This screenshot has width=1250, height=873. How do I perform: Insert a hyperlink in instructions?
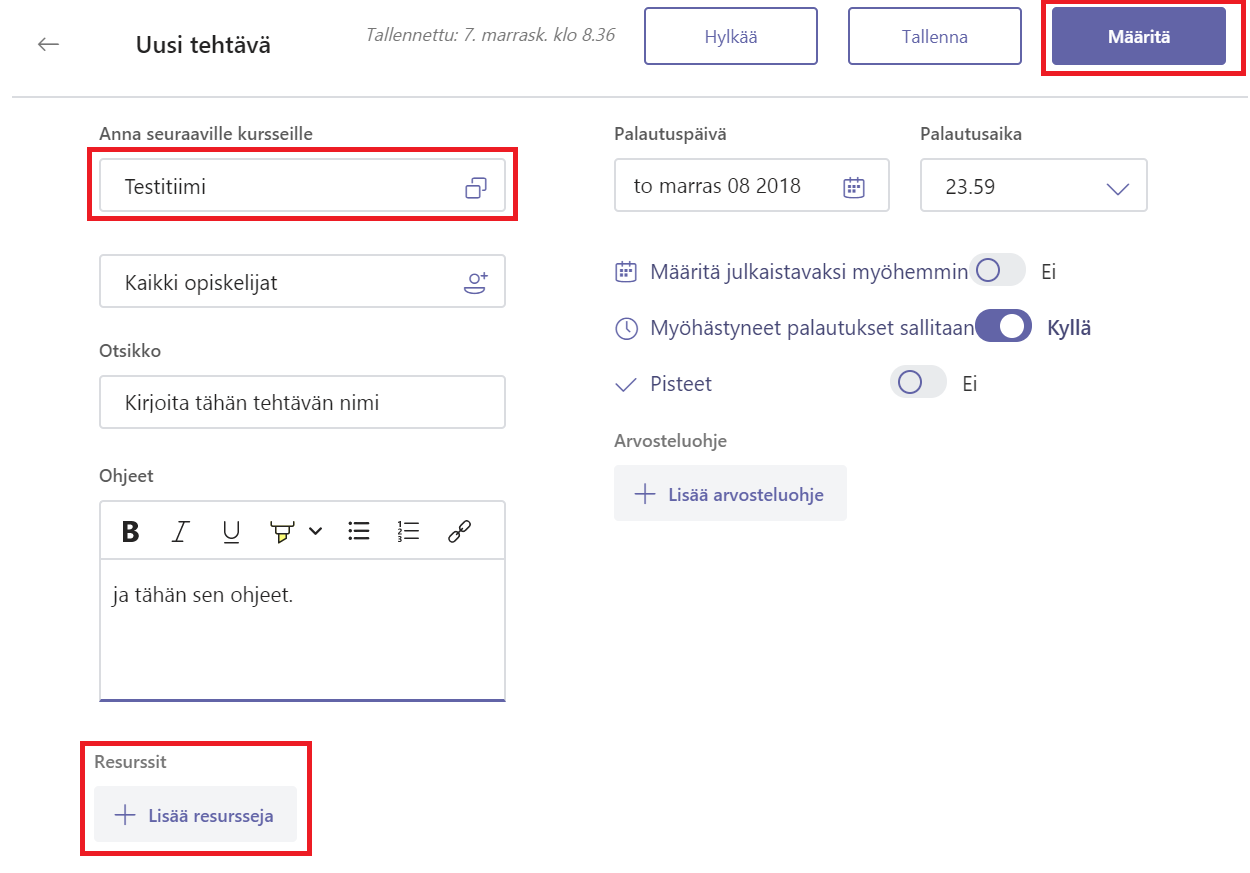pos(459,531)
